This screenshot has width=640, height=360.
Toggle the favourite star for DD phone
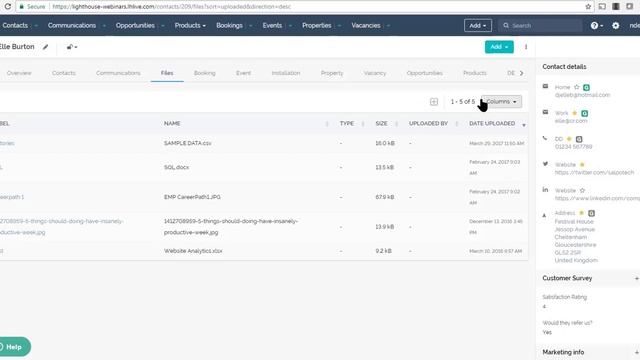tap(569, 139)
